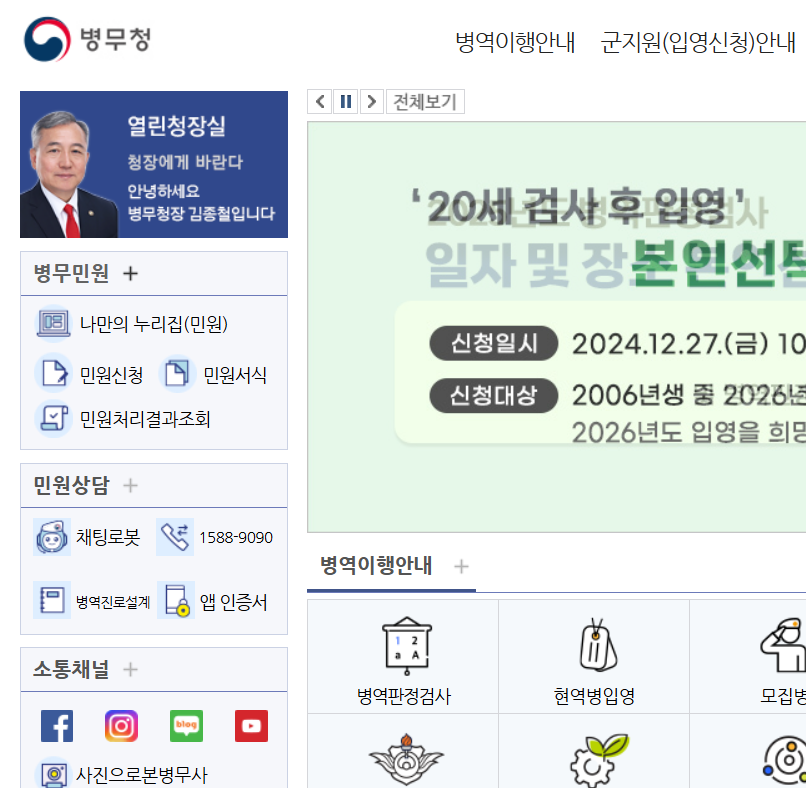Screen dimensions: 806x788
Task: Open the 현역병입영 label
Action: click(x=594, y=697)
